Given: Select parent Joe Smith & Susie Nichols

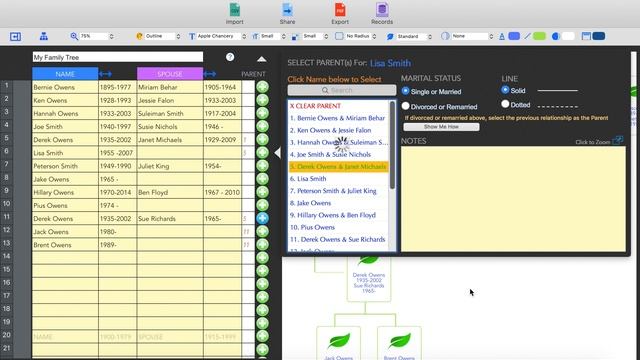Looking at the screenshot, I should click(x=338, y=154).
